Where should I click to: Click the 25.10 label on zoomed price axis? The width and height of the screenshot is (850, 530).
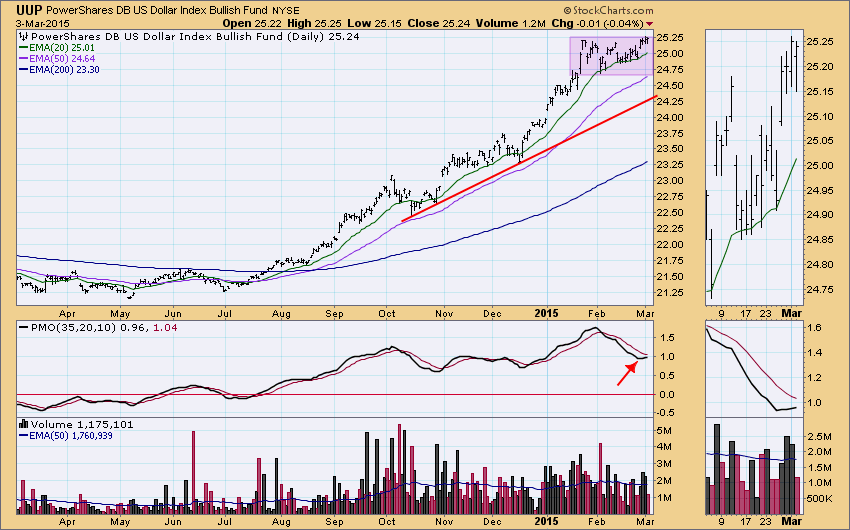[x=819, y=117]
